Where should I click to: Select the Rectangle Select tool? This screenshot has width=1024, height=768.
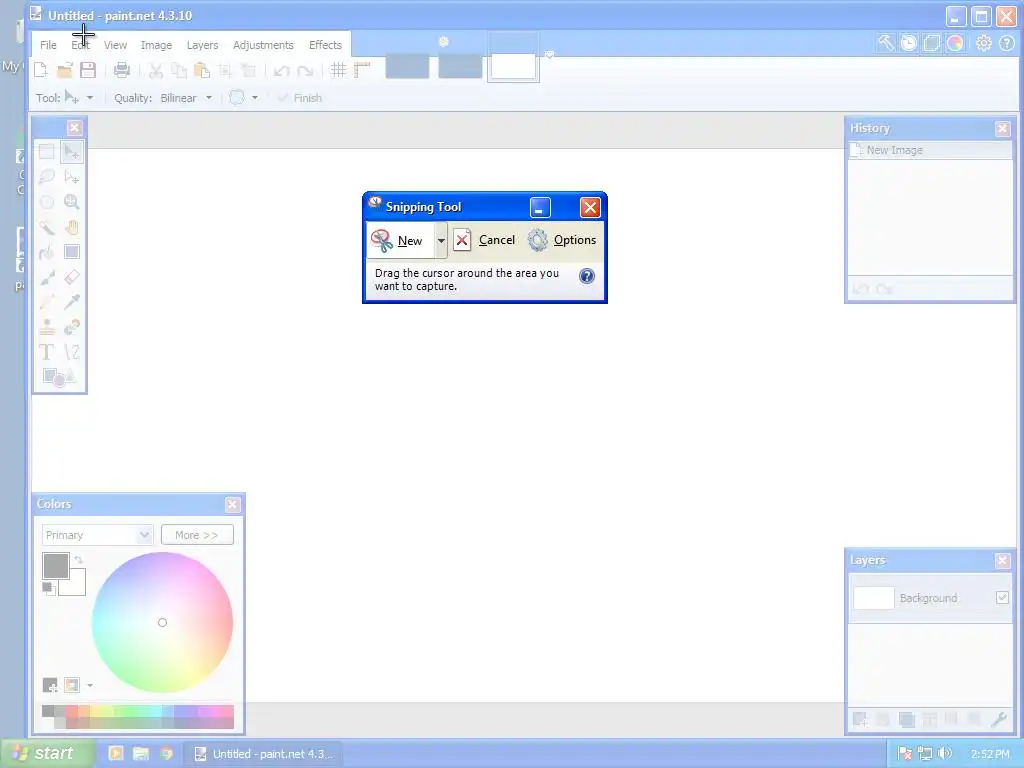pos(46,152)
